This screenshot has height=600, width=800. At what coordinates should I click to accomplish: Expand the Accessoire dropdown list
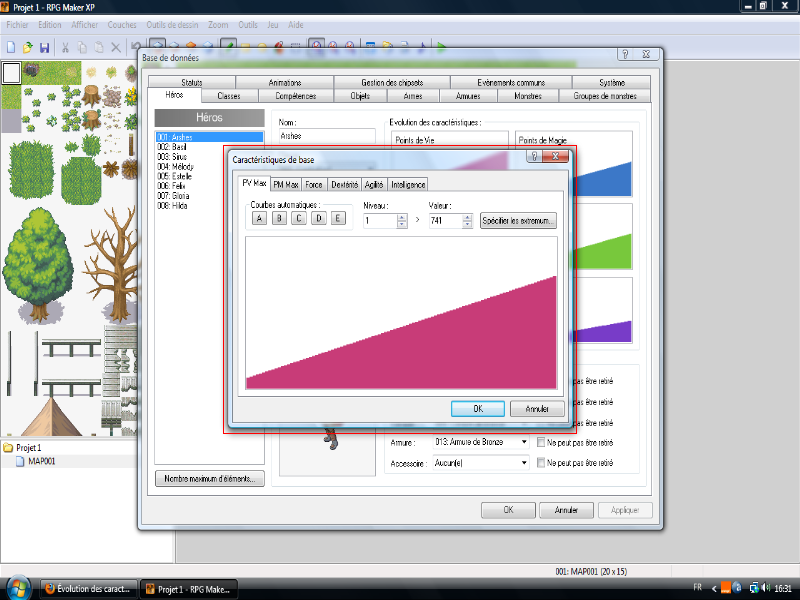point(523,463)
